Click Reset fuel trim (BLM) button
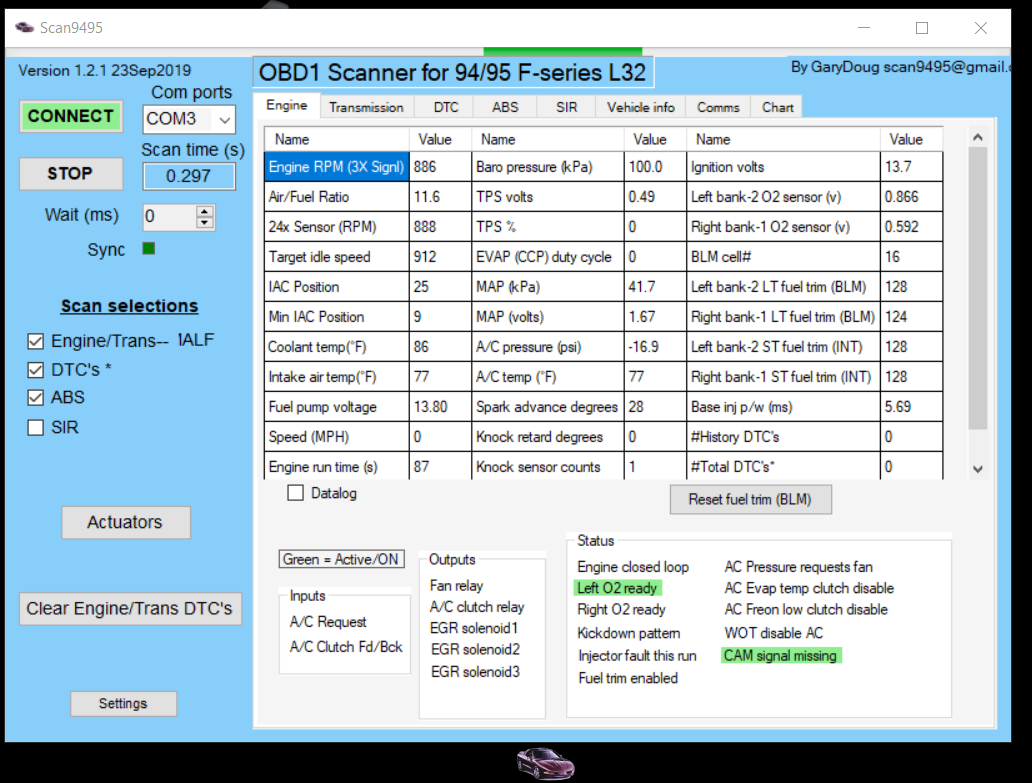Viewport: 1032px width, 783px height. [x=749, y=499]
